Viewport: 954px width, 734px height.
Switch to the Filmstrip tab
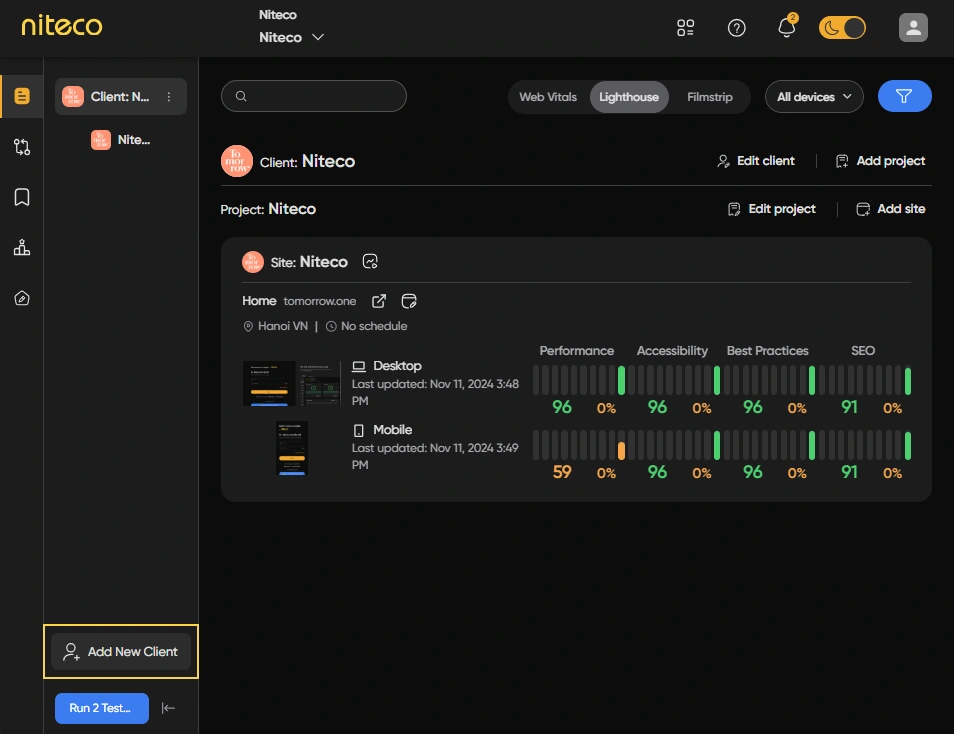point(709,97)
